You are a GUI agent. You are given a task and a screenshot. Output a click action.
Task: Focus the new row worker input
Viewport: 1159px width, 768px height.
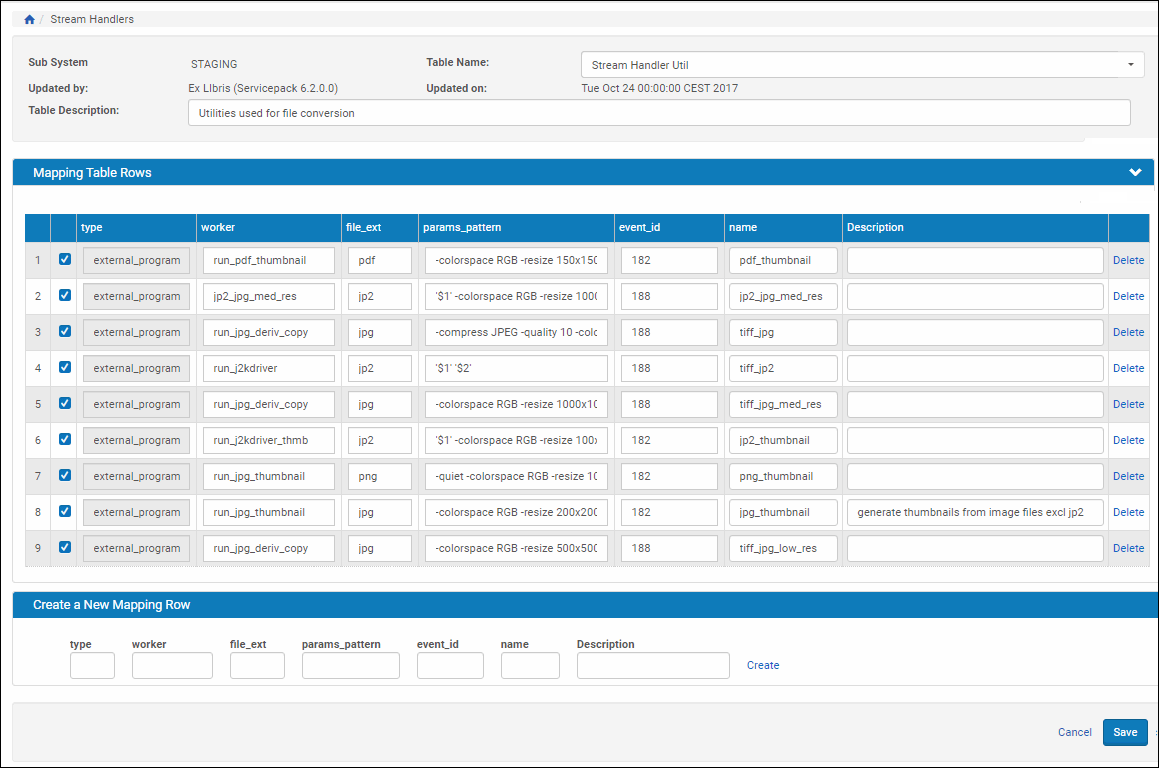click(x=172, y=666)
